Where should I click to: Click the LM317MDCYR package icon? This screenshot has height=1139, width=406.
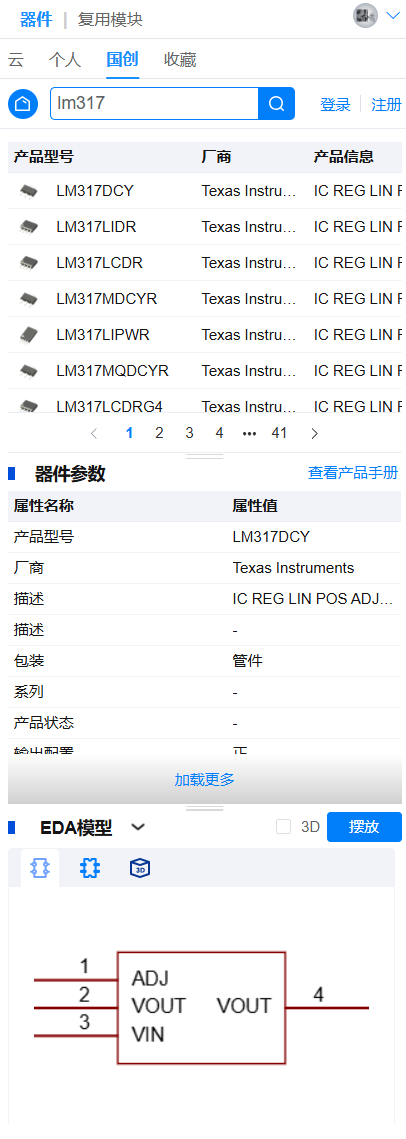click(x=29, y=299)
